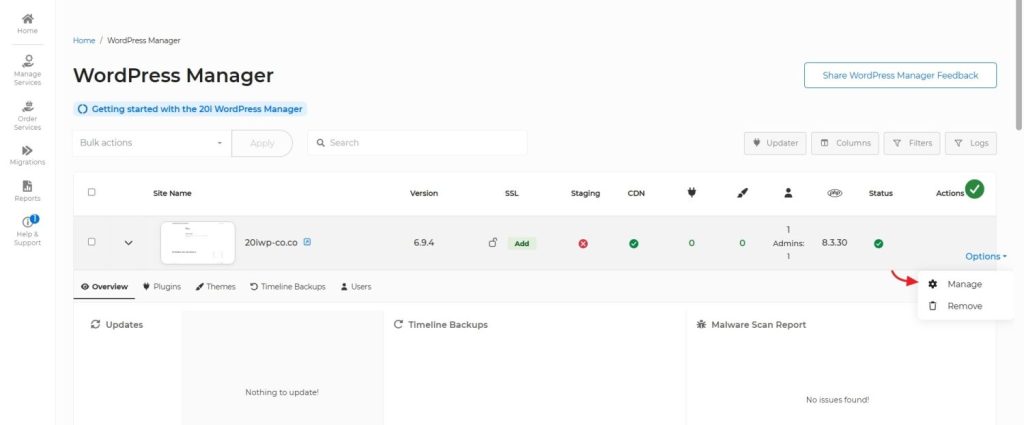Click the users person column header icon

788,193
